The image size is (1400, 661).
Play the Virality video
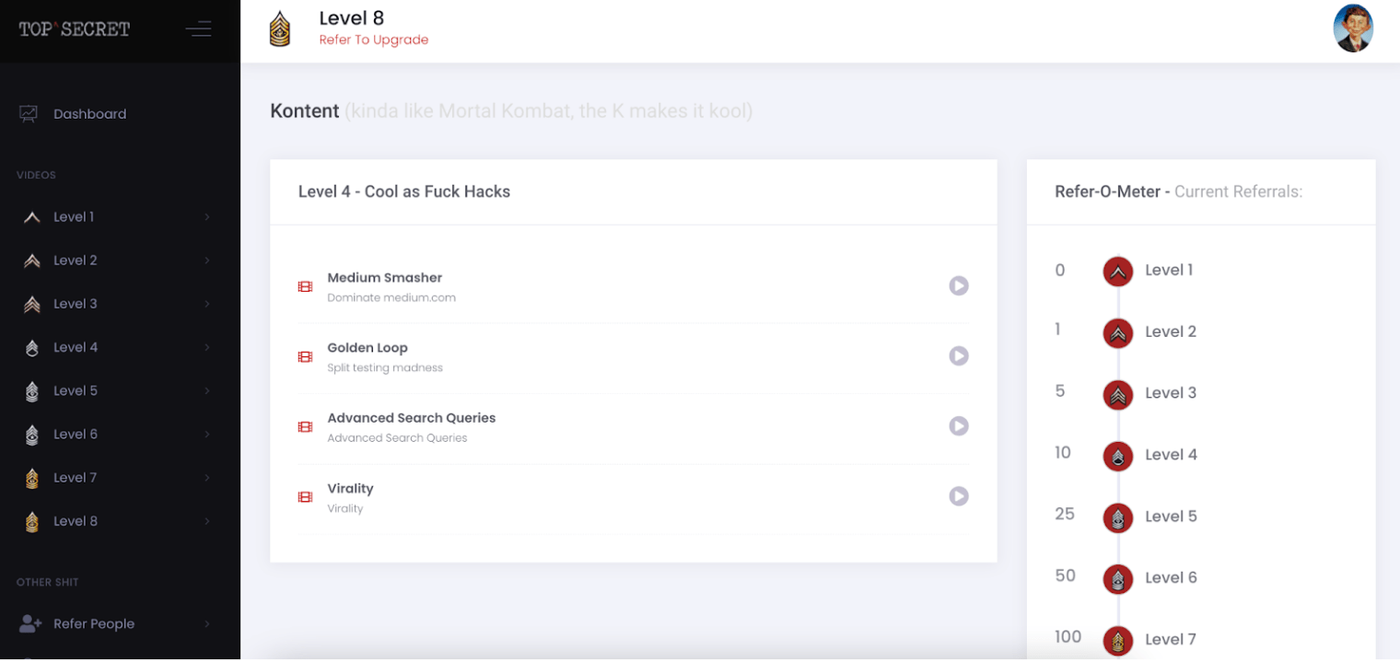point(958,496)
